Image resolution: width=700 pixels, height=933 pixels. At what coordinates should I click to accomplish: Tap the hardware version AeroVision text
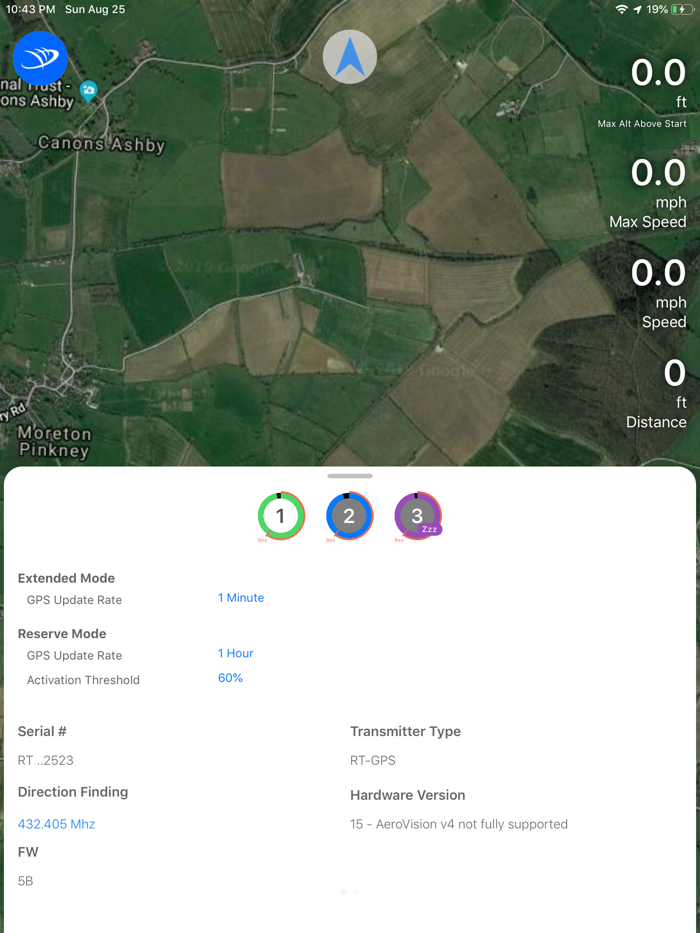click(x=459, y=824)
